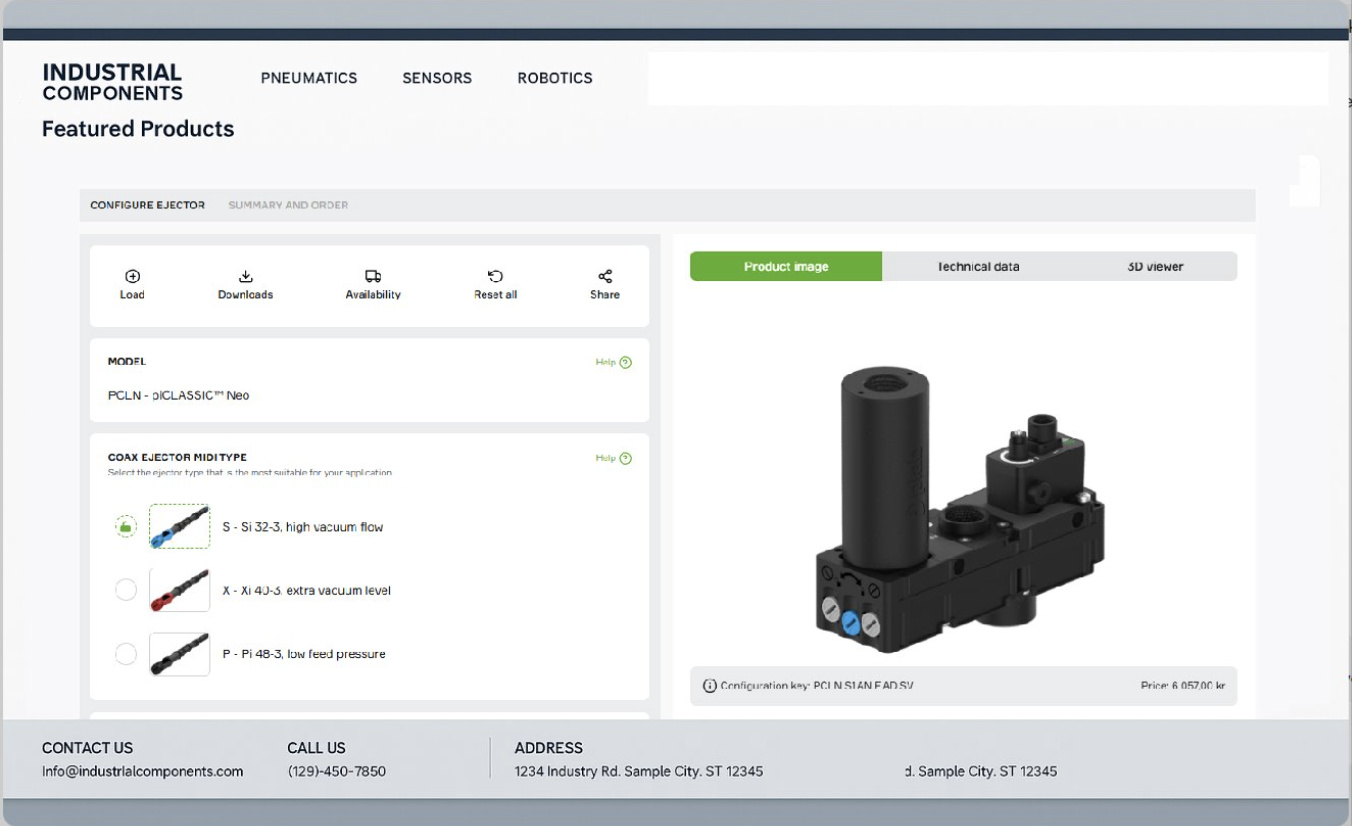Open the Pneumatics menu

coord(309,78)
